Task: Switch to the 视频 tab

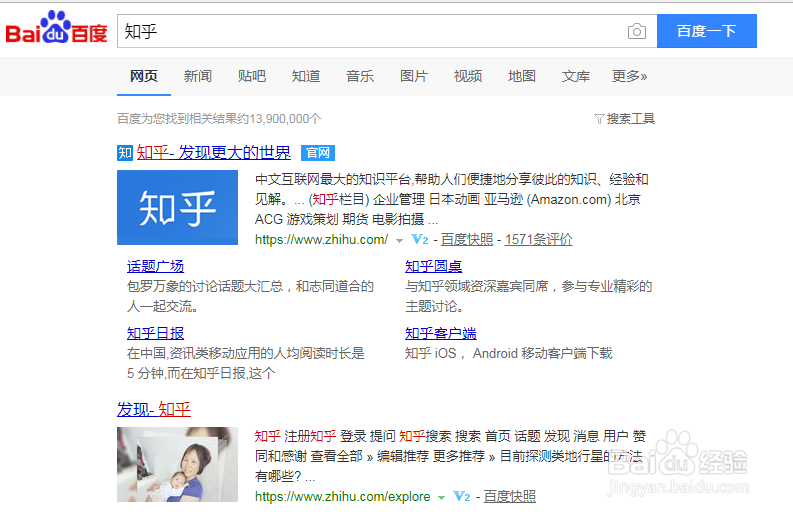Action: [x=468, y=76]
